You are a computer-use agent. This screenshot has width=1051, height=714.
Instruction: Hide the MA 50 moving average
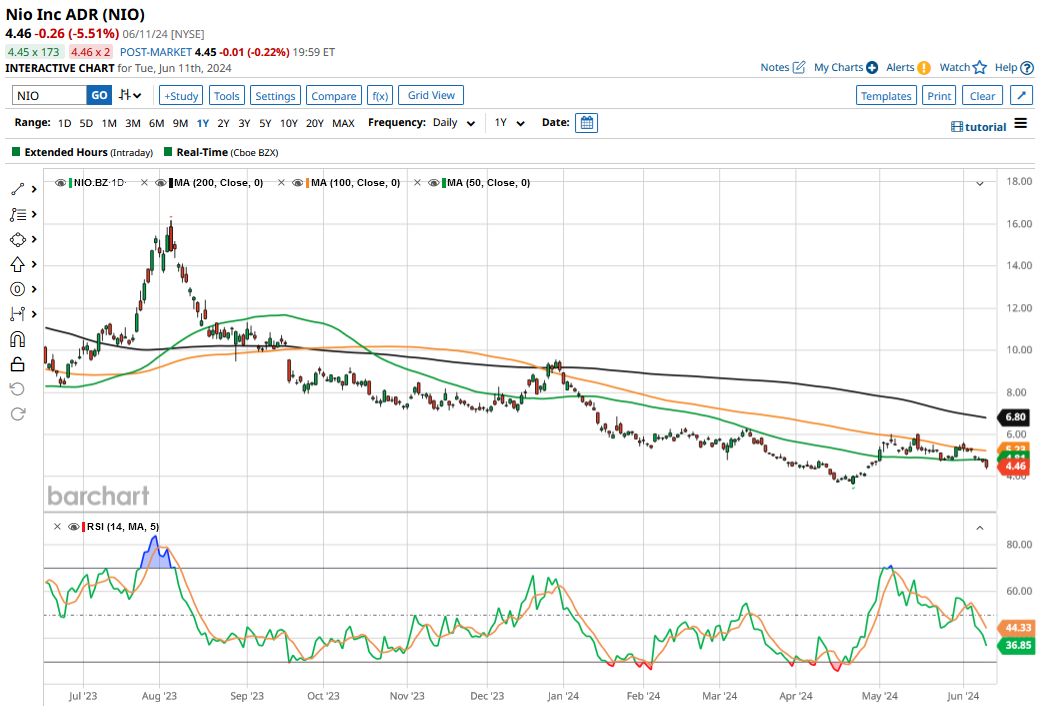(435, 183)
